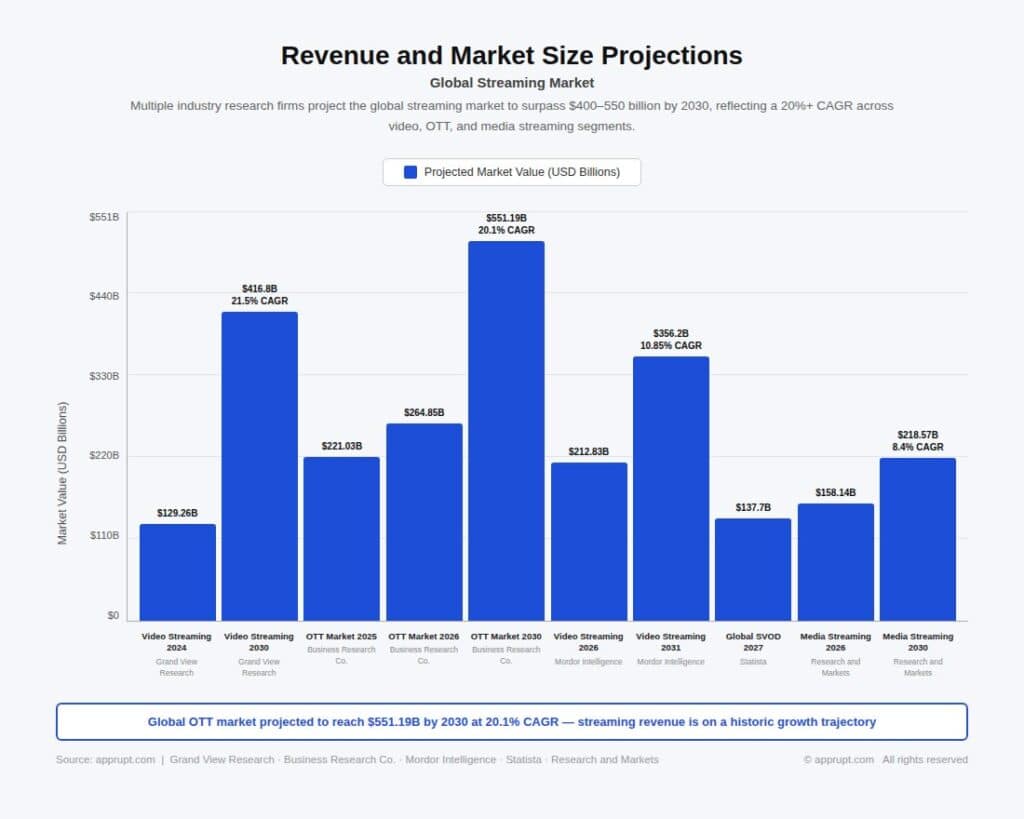Select the OTT Market 2026 bar
1024x819 pixels.
pos(424,522)
